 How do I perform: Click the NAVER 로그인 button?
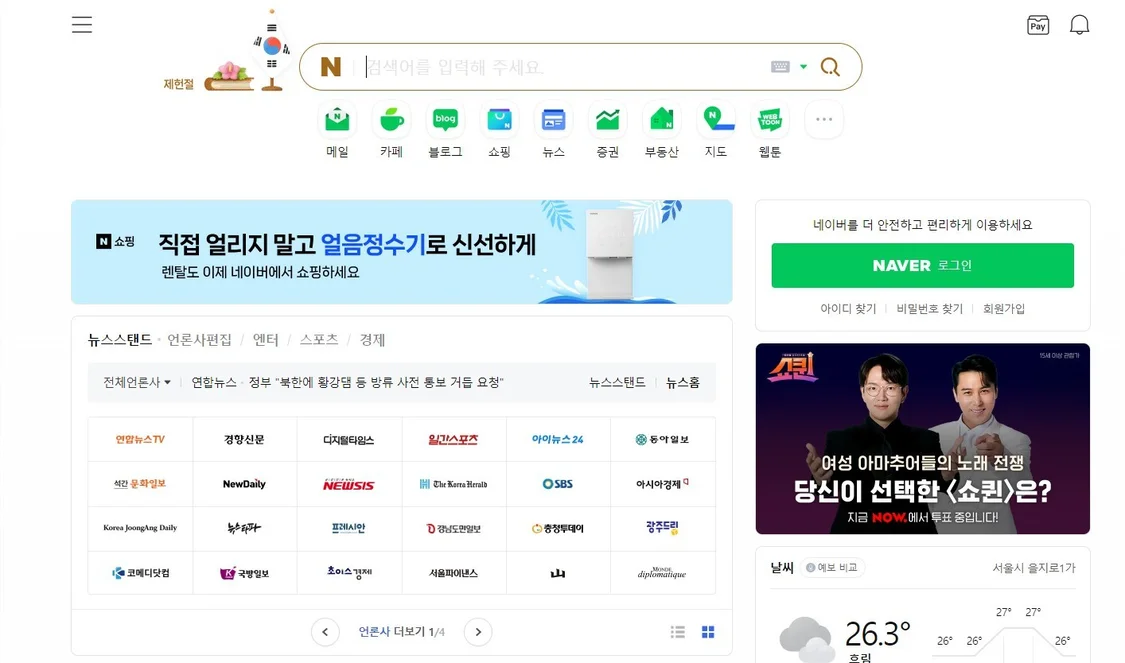click(x=923, y=265)
